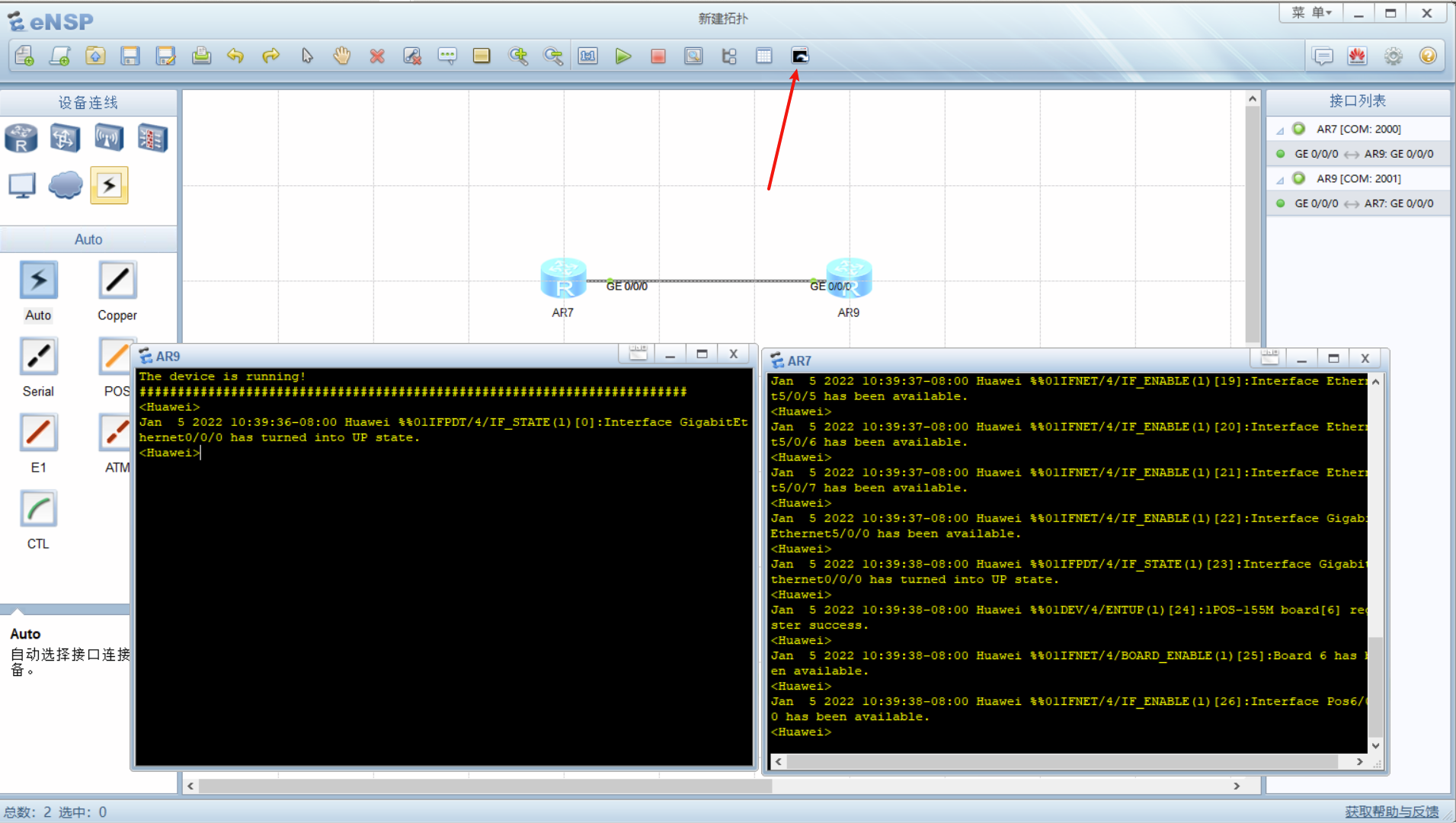The image size is (1456, 823).
Task: Select the Firewall device category
Action: click(153, 138)
